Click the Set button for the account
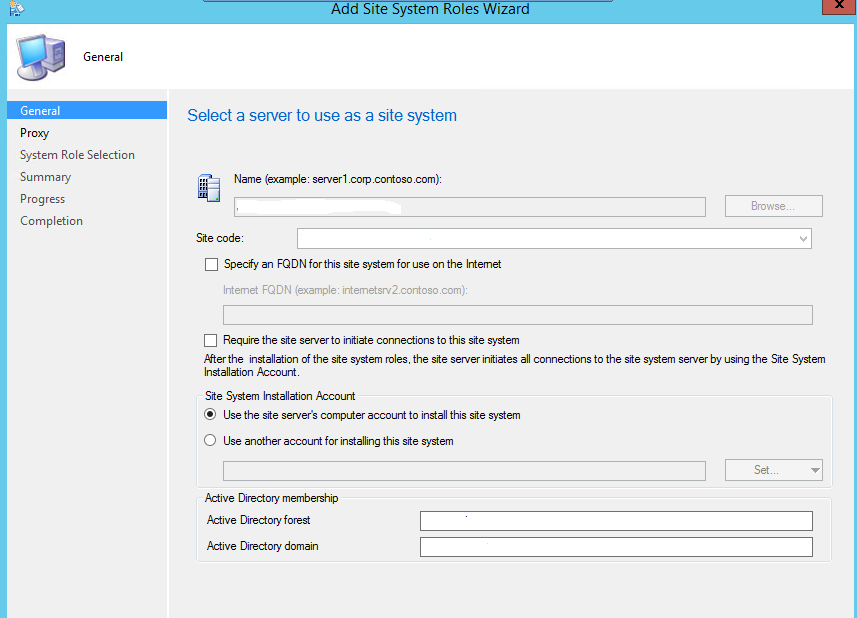 [x=765, y=469]
